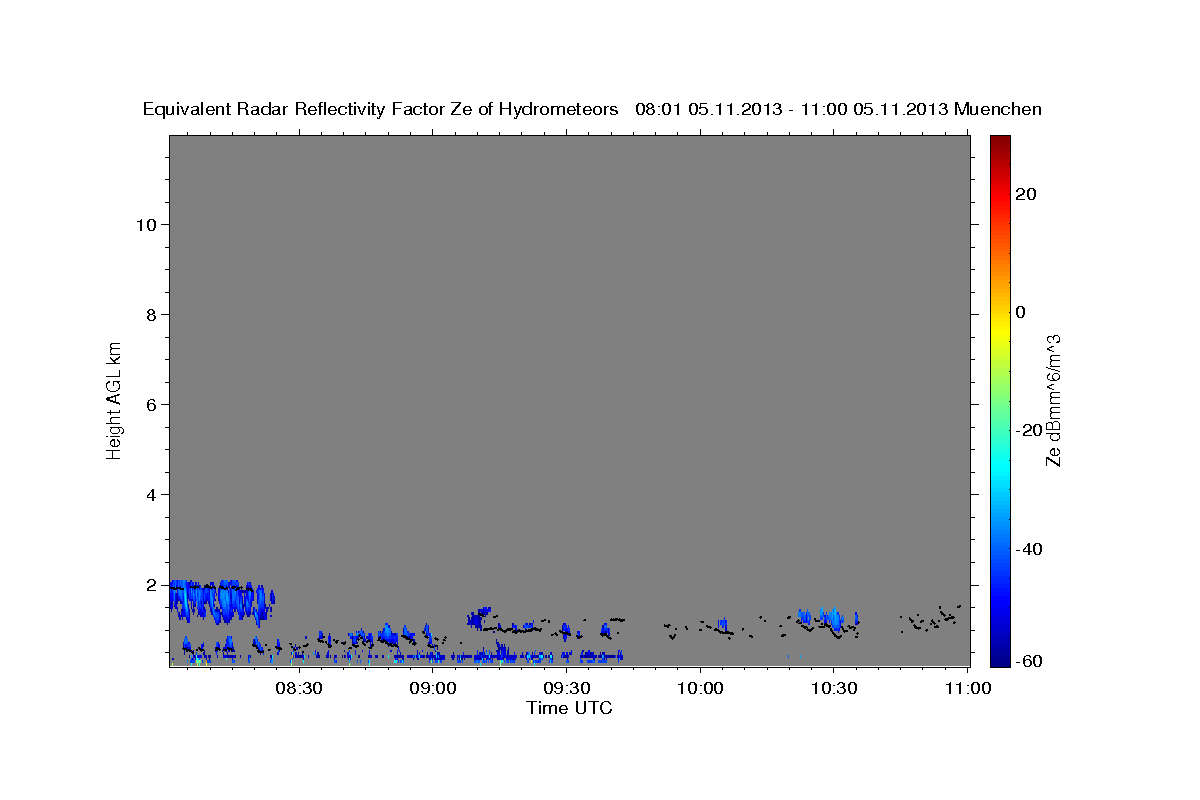Click the colorbar value -60

(1029, 661)
